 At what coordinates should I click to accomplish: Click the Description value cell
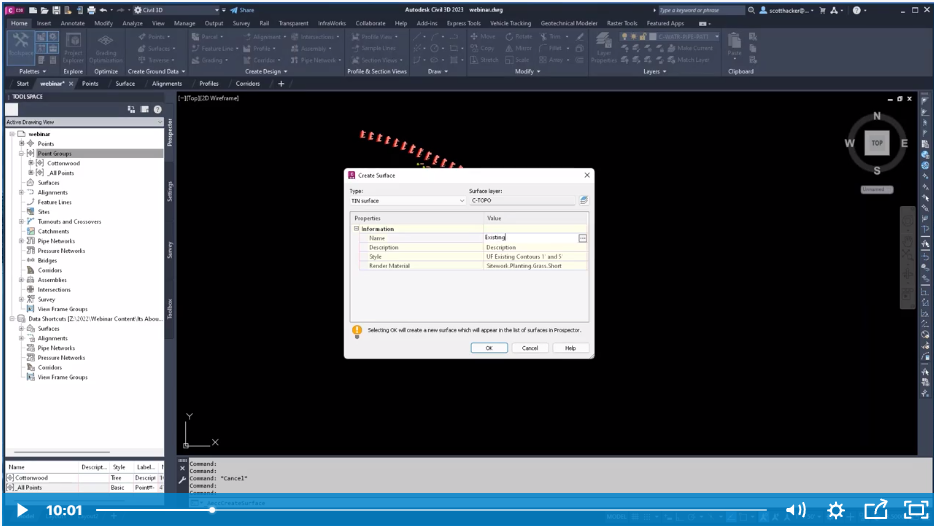click(x=536, y=247)
